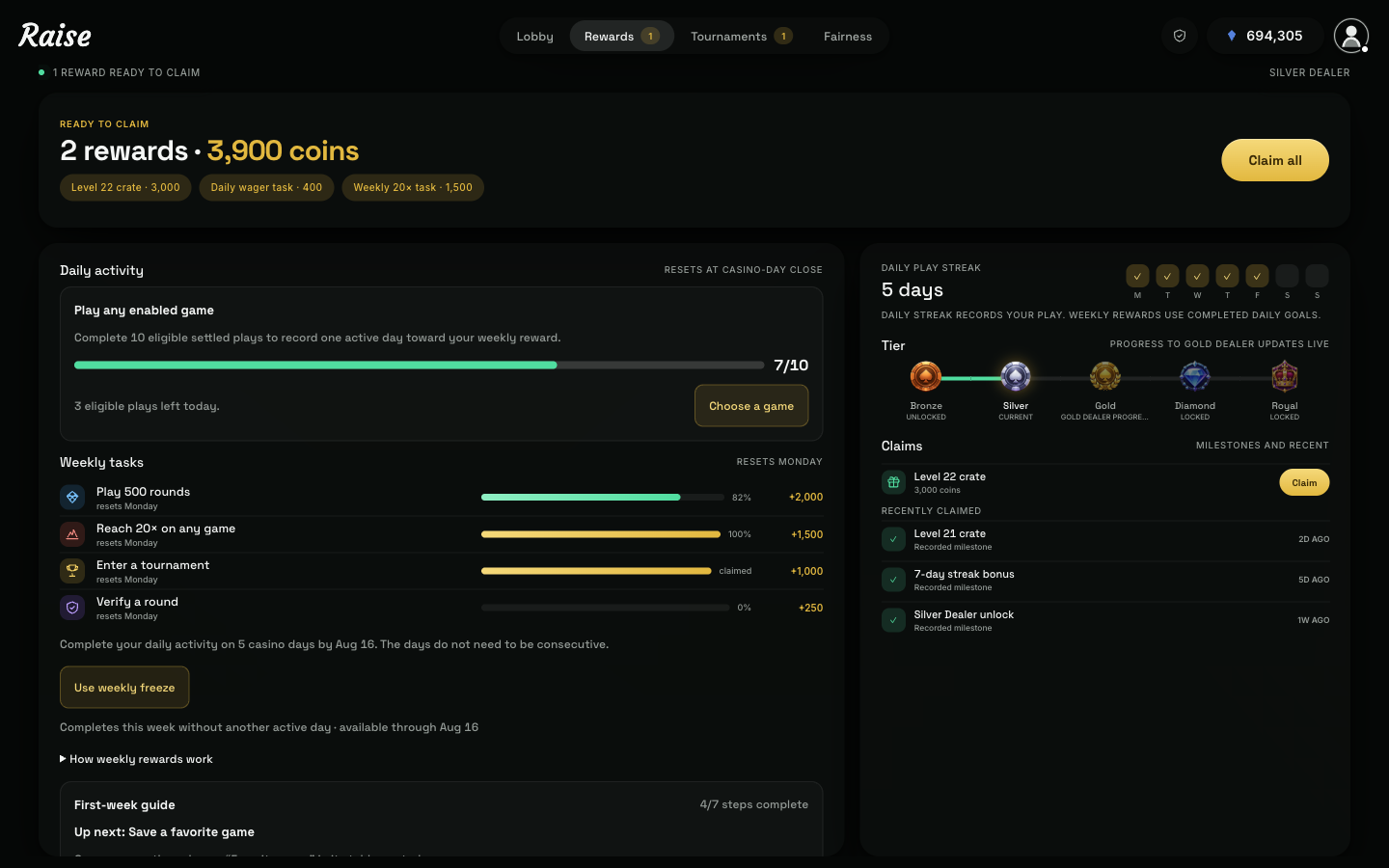Screen dimensions: 1389x868
Task: Click Use weekly freeze button
Action: pos(124,688)
